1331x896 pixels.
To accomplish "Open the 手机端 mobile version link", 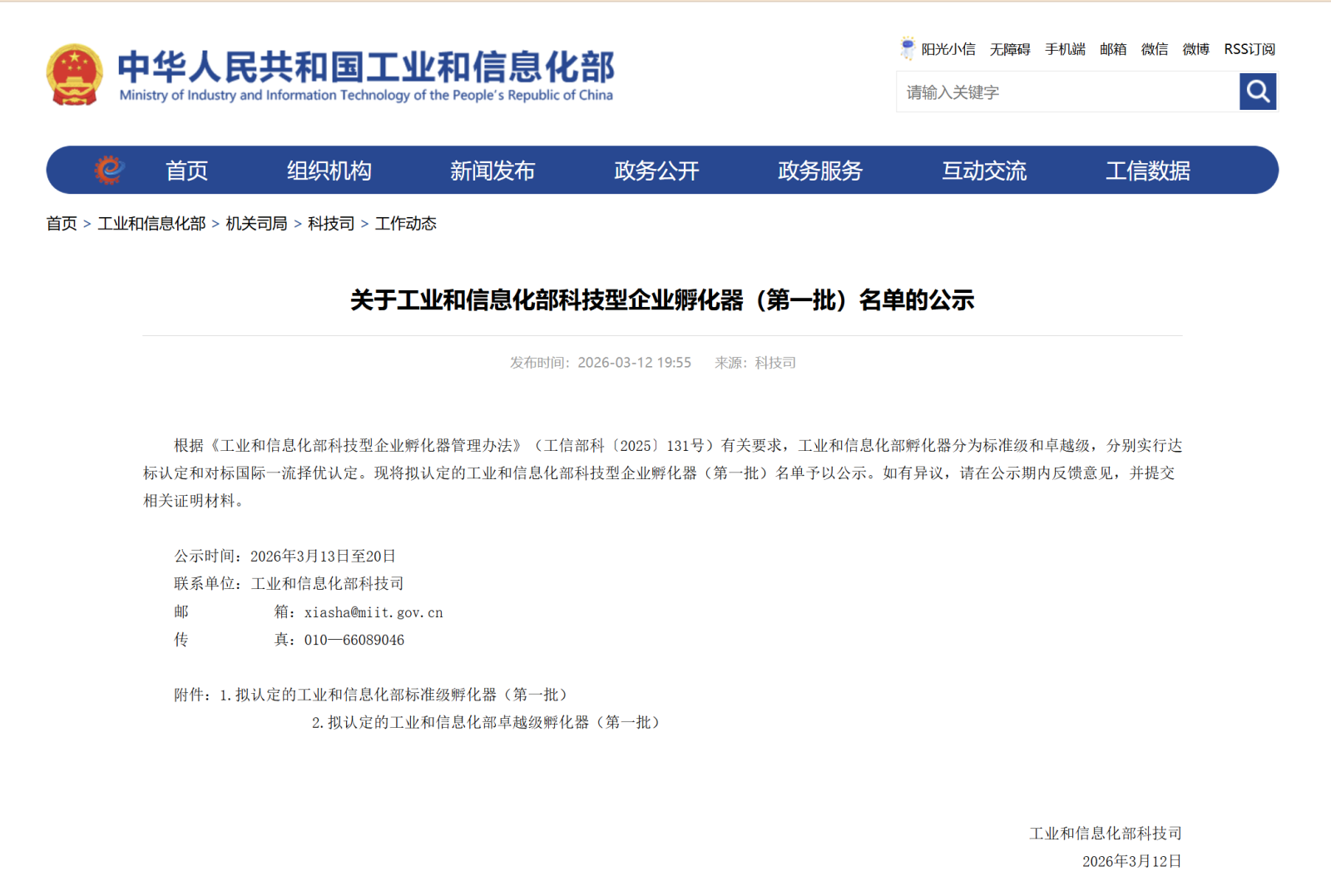I will [1065, 49].
